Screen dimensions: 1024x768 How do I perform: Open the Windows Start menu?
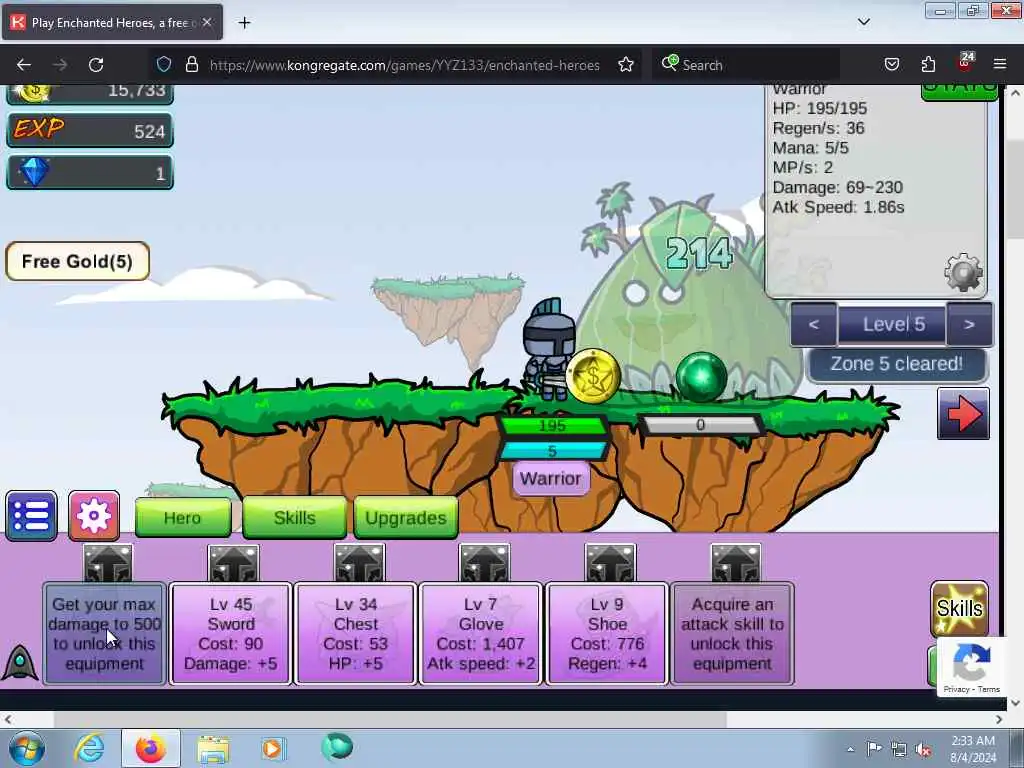26,748
